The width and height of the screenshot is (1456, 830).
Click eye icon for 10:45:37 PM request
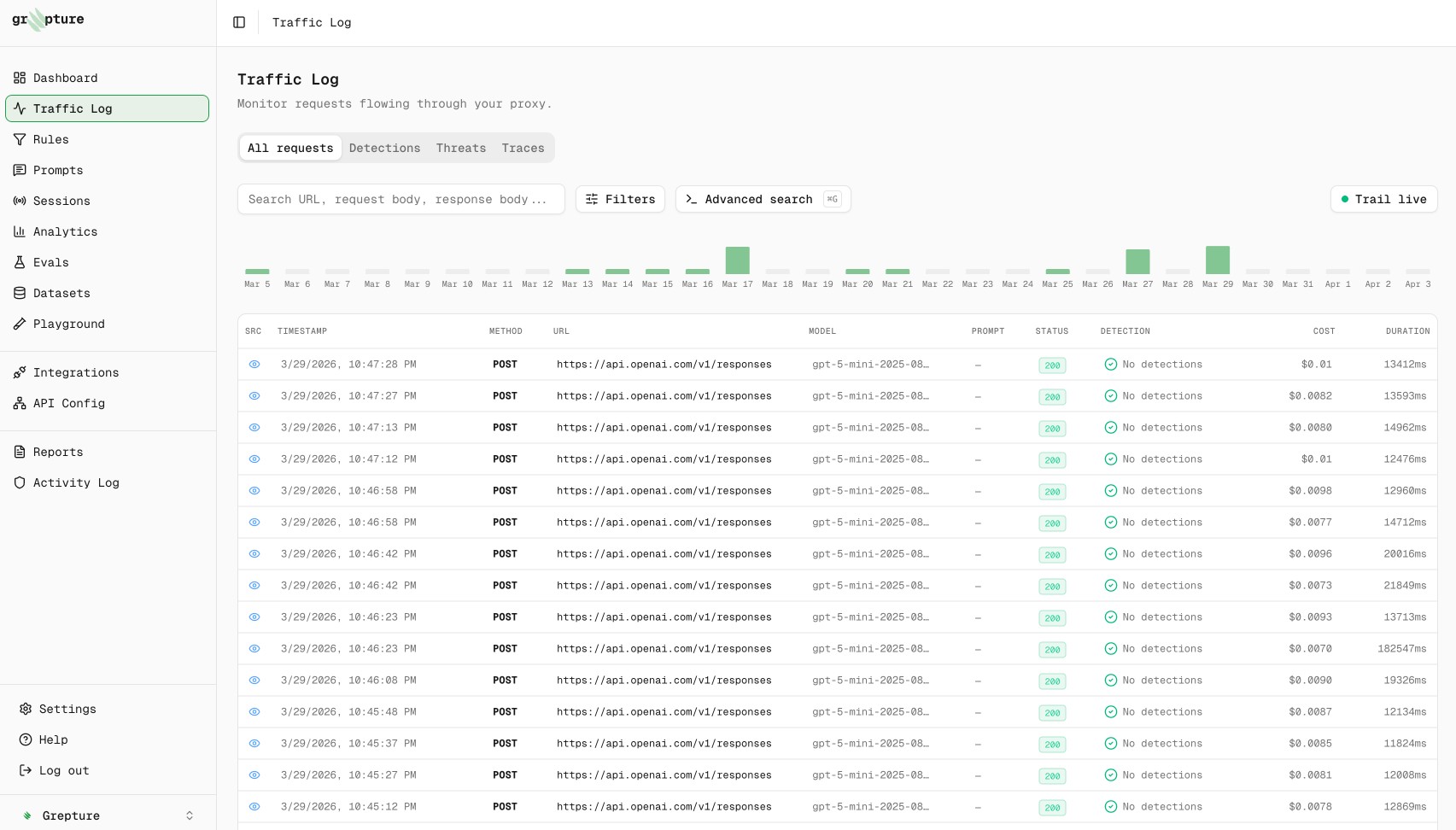[254, 744]
